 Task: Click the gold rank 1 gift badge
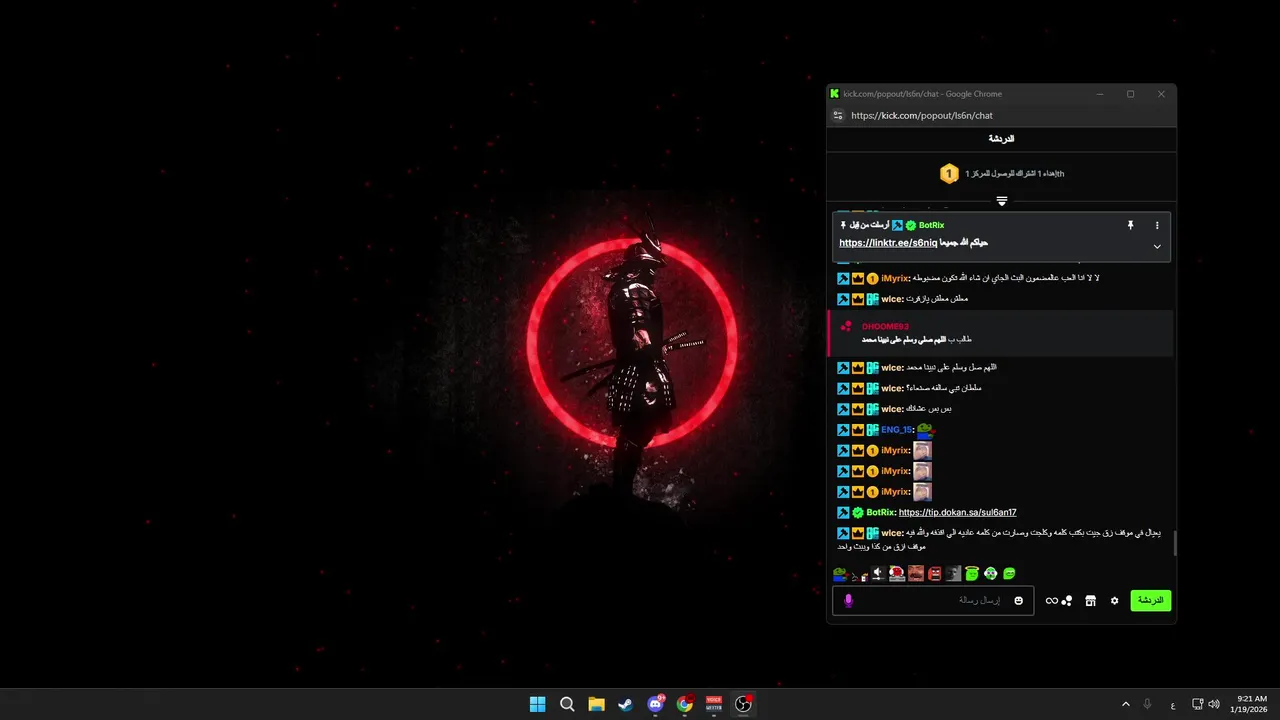coord(949,174)
